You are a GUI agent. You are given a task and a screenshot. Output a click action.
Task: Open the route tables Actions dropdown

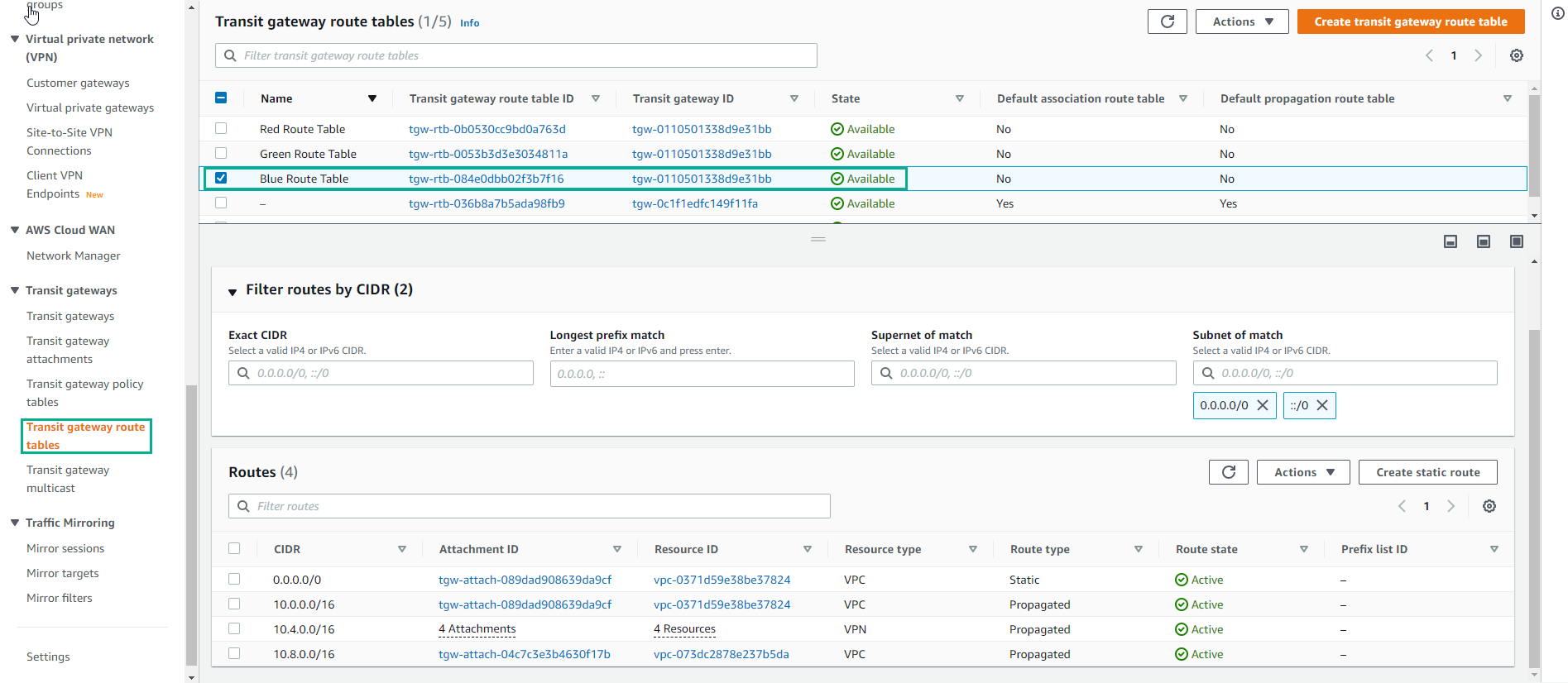click(1242, 21)
